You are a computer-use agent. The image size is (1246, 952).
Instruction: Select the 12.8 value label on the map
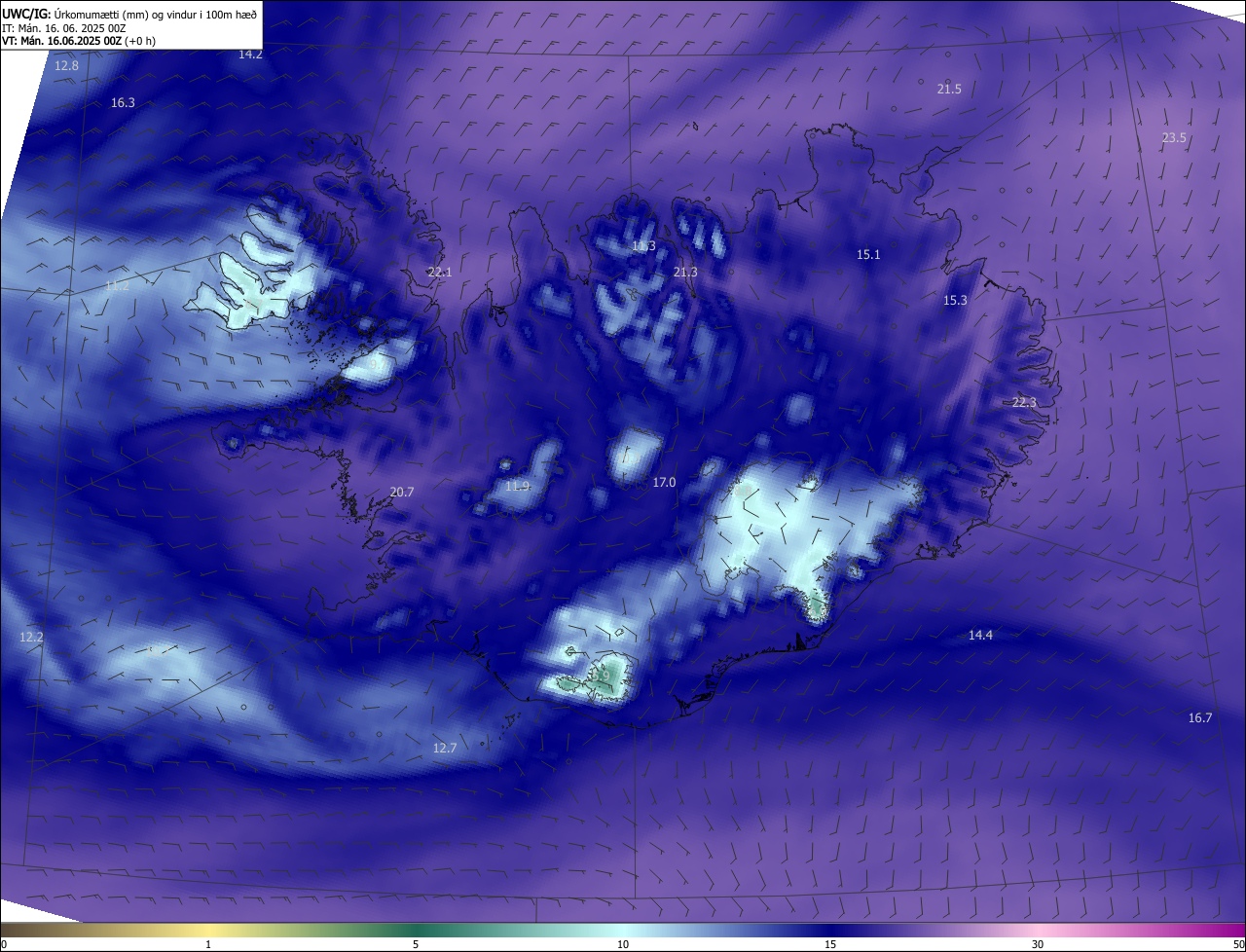[x=66, y=65]
